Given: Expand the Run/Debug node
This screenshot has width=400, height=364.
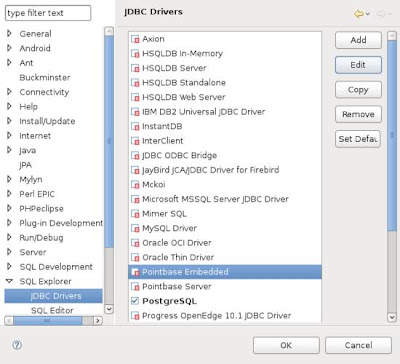Looking at the screenshot, I should click(9, 237).
